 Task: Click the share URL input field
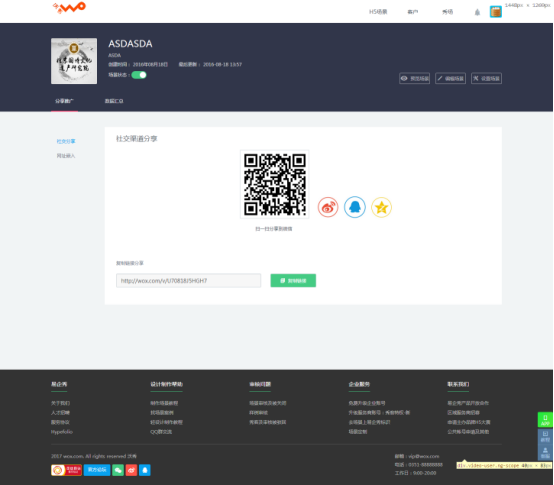[188, 280]
